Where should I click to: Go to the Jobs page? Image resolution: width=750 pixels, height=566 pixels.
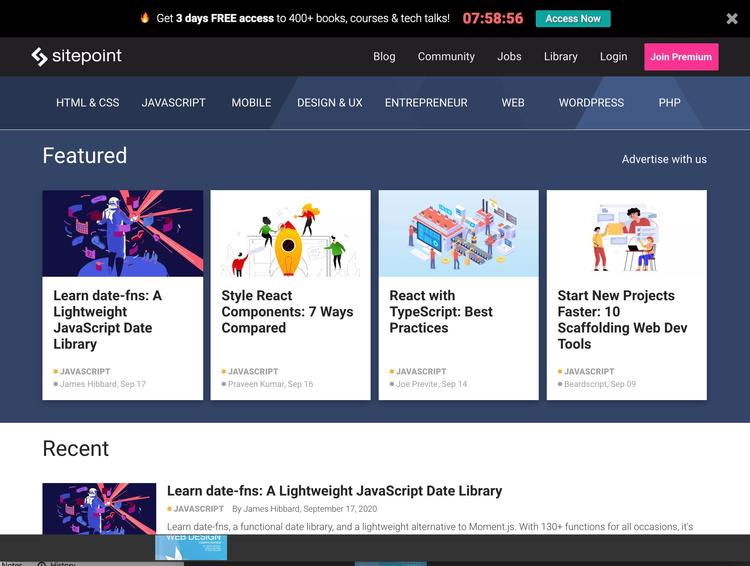point(509,57)
